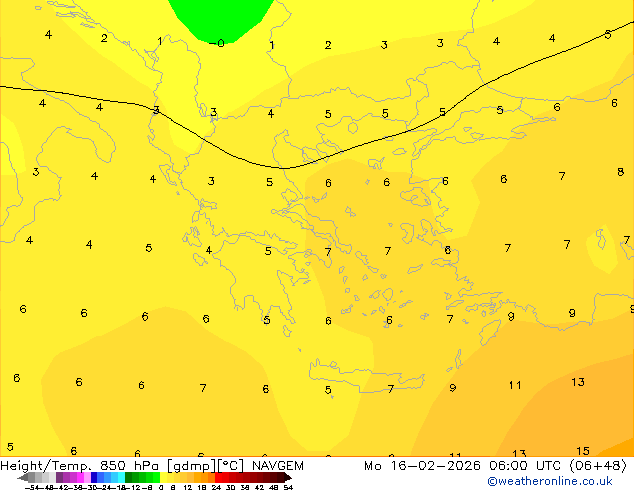Image resolution: width=634 pixels, height=490 pixels.
Task: Click the Crete island outline
Action: pyautogui.click(x=366, y=375)
